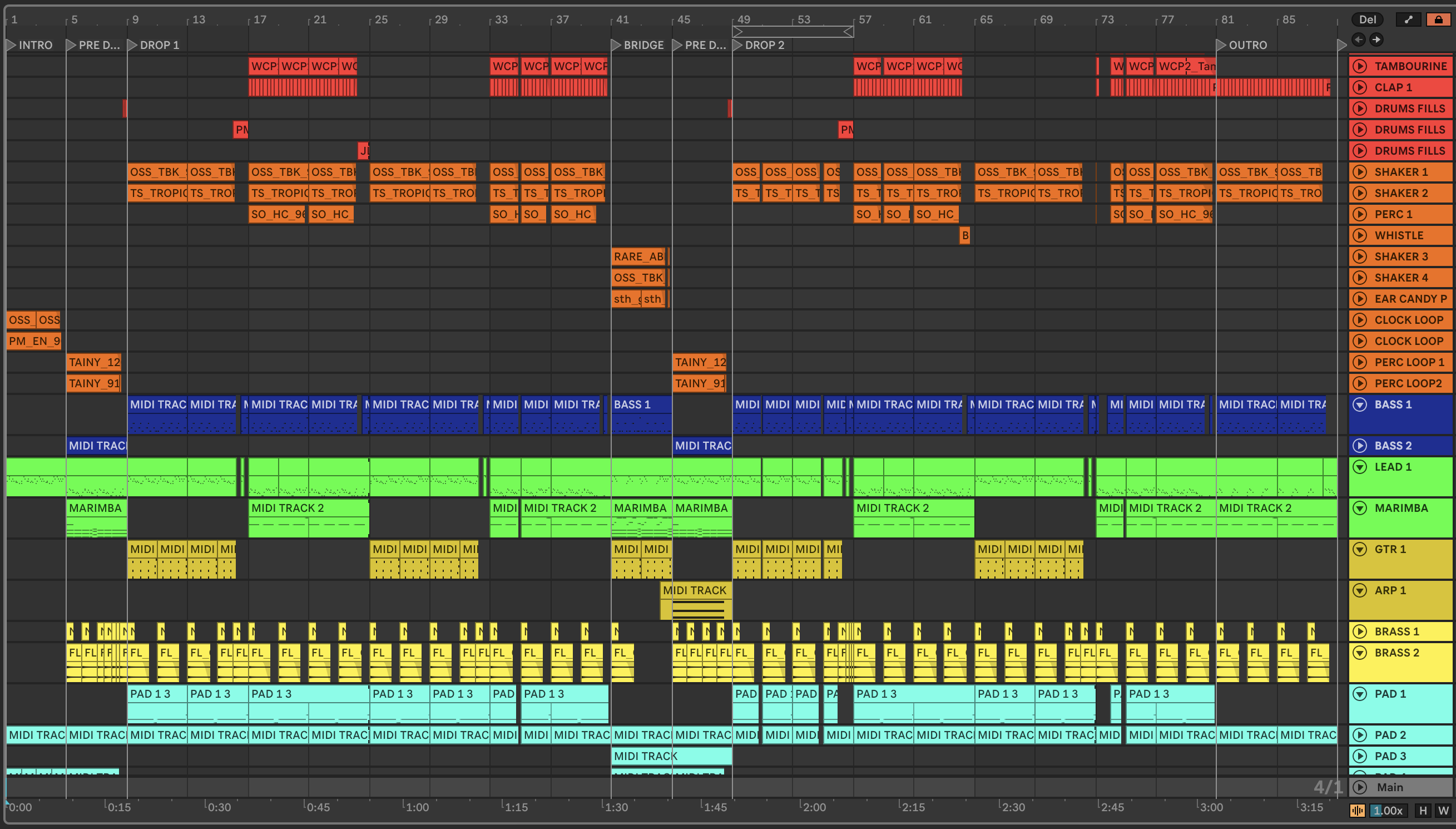This screenshot has width=1456, height=829.
Task: Toggle the waveform icon beside 1.00x
Action: click(x=1357, y=810)
